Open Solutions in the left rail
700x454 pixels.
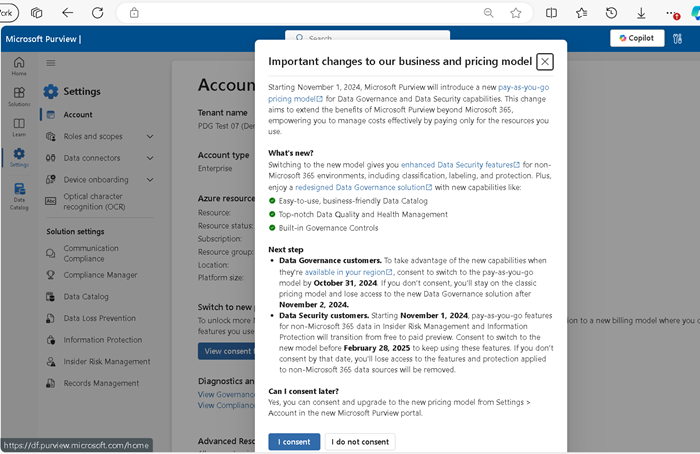(x=19, y=96)
